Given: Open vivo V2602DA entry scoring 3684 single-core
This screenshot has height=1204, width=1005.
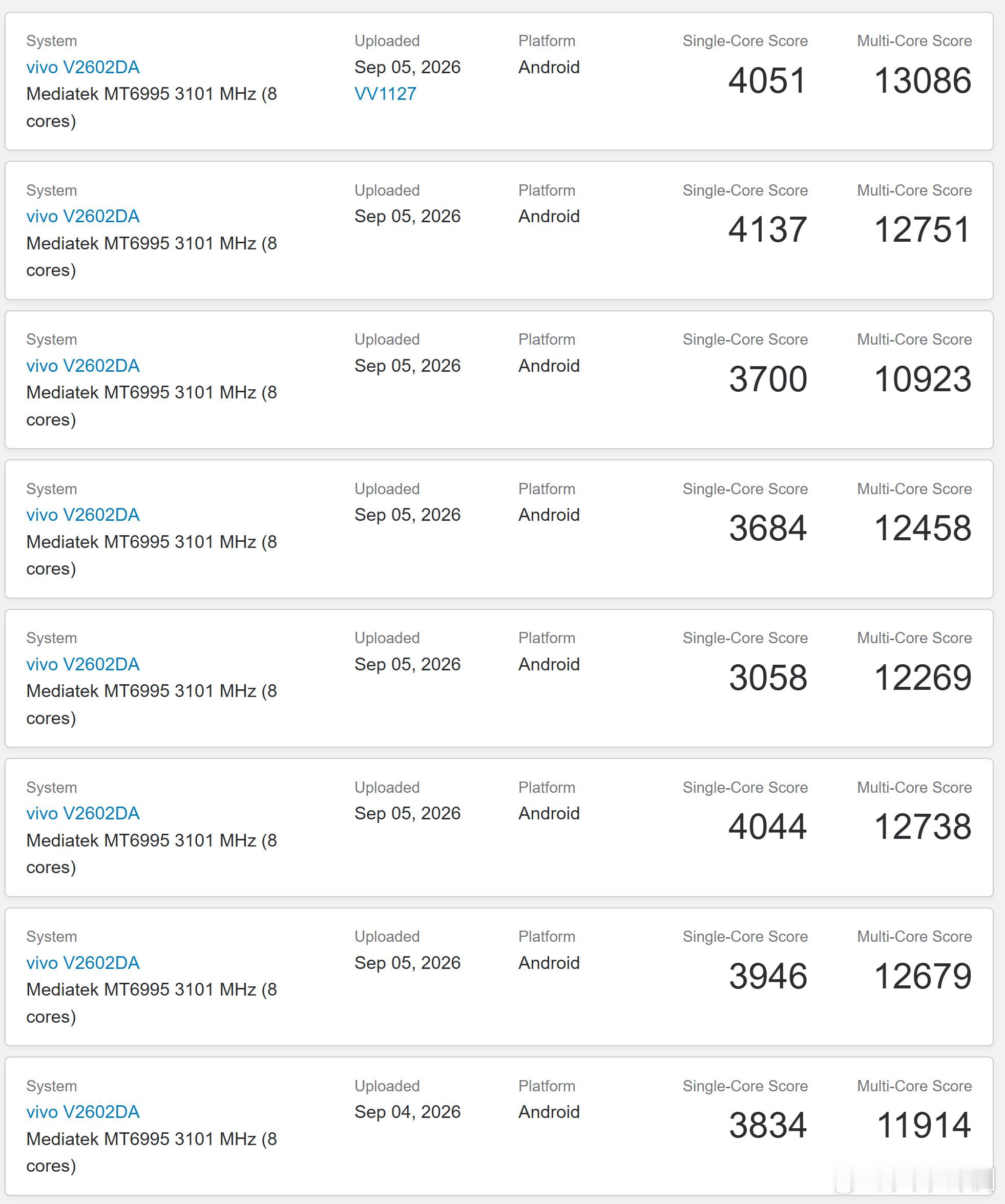Looking at the screenshot, I should (x=82, y=515).
